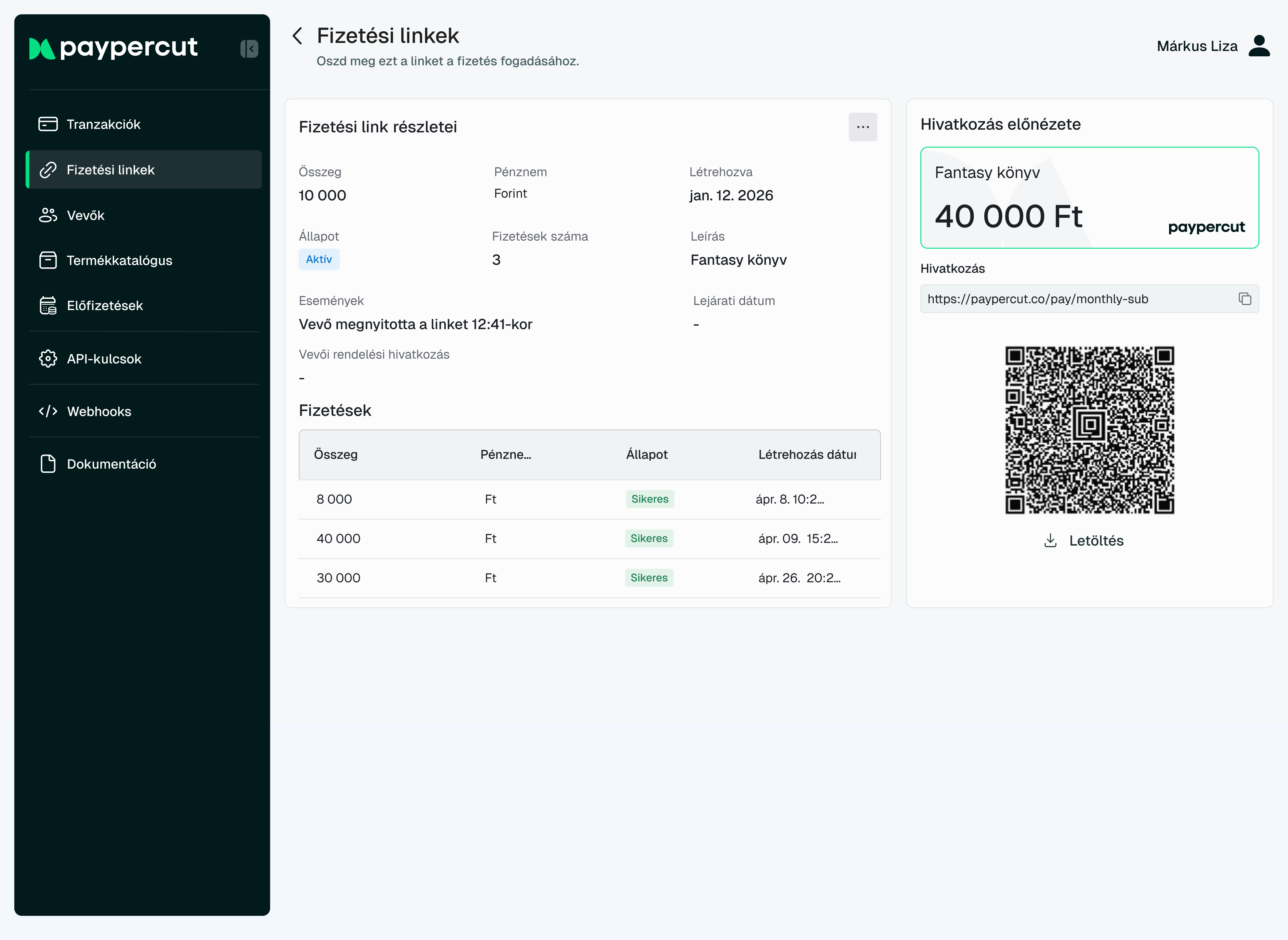Select the 8 000 payment row
Viewport: 1288px width, 940px height.
(x=590, y=499)
